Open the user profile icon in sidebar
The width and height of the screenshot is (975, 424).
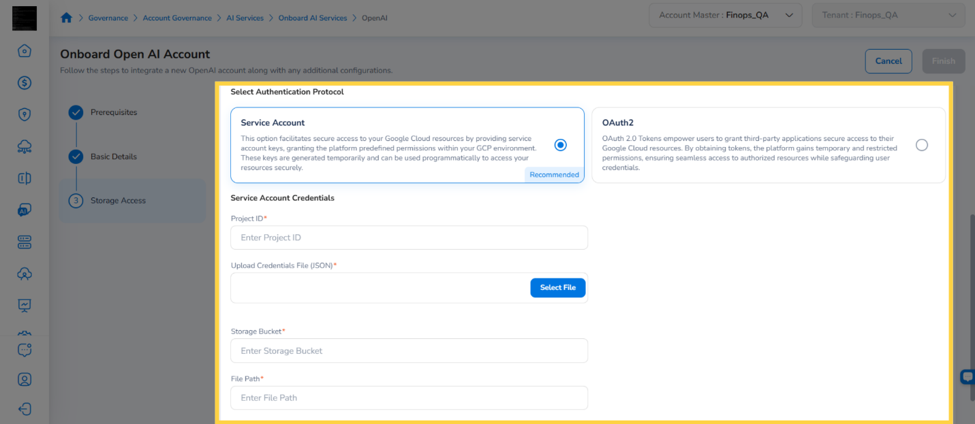25,379
